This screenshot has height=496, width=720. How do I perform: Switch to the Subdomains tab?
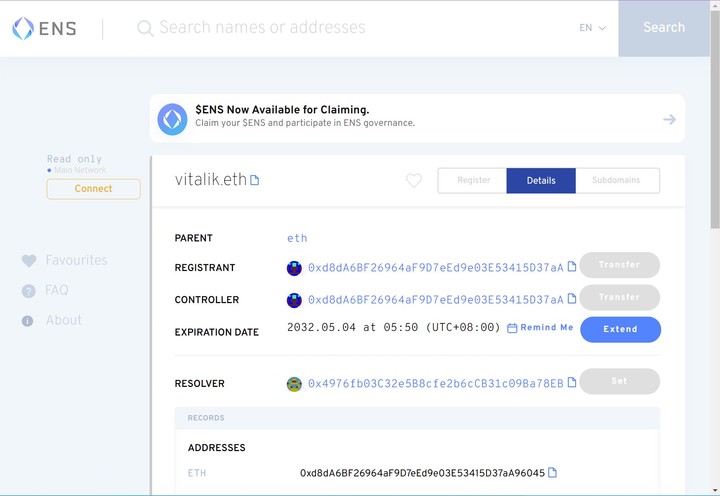click(617, 181)
